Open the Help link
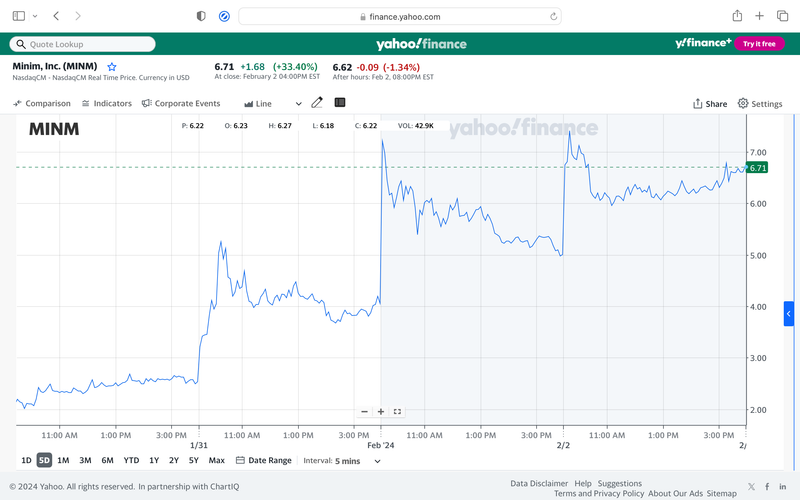Image resolution: width=800 pixels, height=500 pixels. (583, 483)
